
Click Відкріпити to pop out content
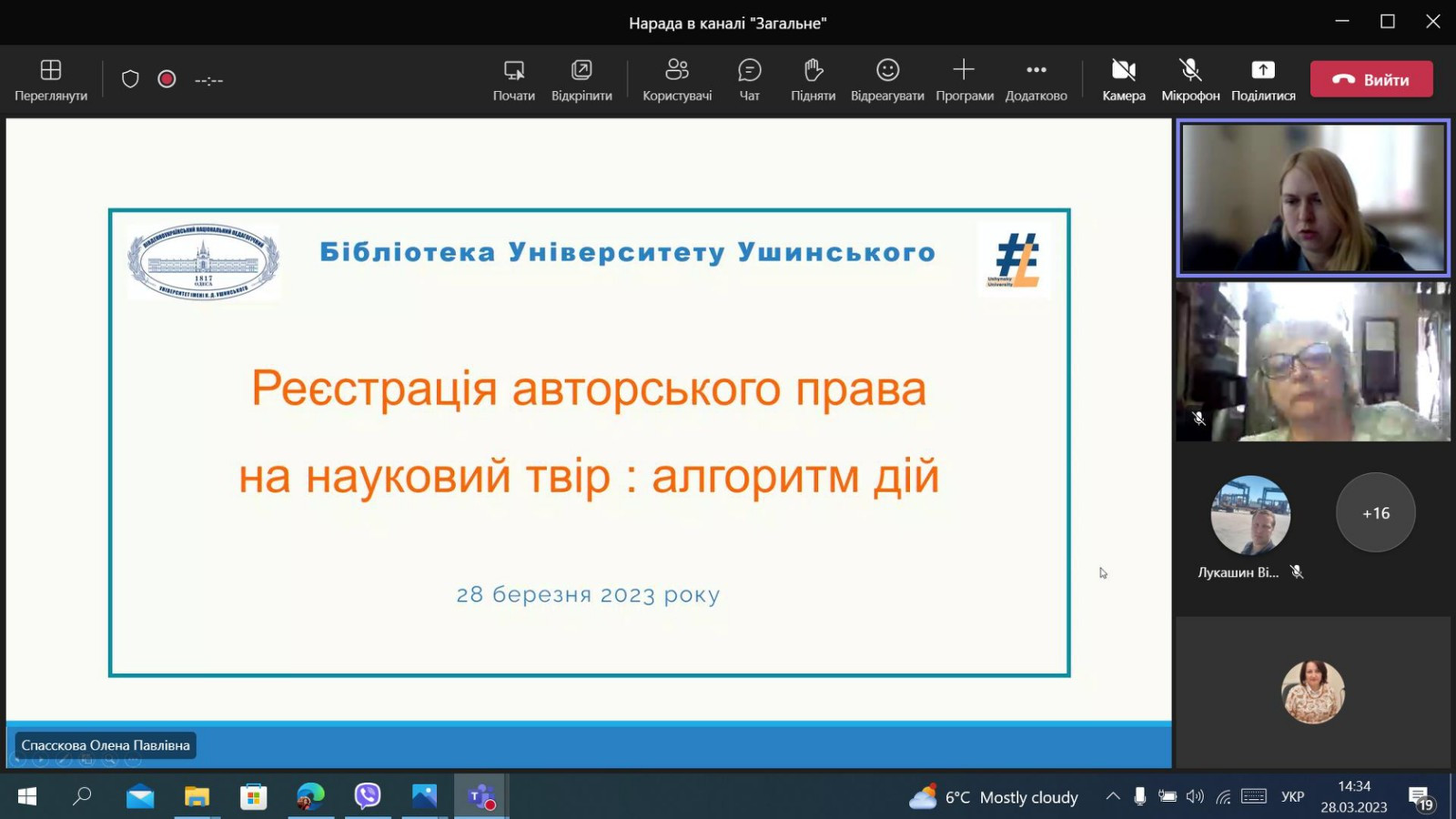click(x=581, y=80)
